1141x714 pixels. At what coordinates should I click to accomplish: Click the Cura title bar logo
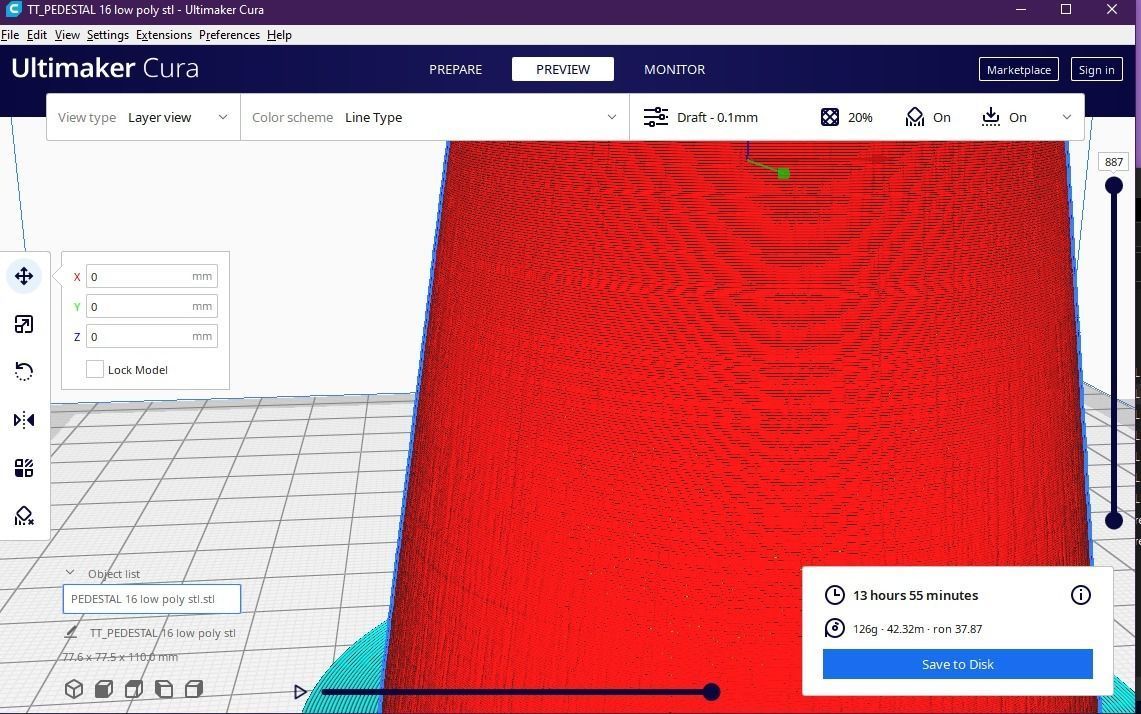point(13,9)
